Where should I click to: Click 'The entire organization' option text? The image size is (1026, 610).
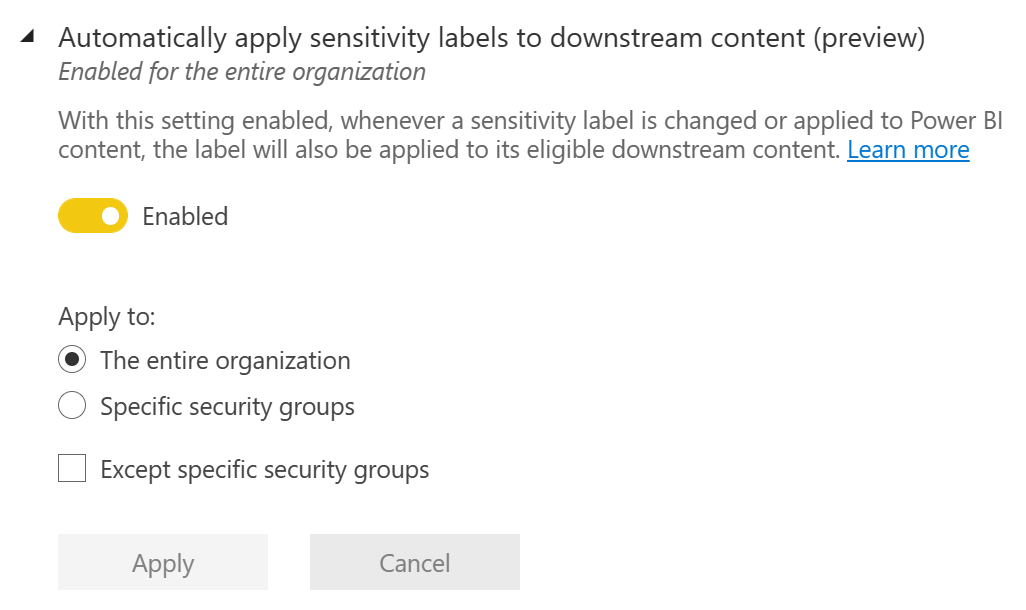click(225, 360)
